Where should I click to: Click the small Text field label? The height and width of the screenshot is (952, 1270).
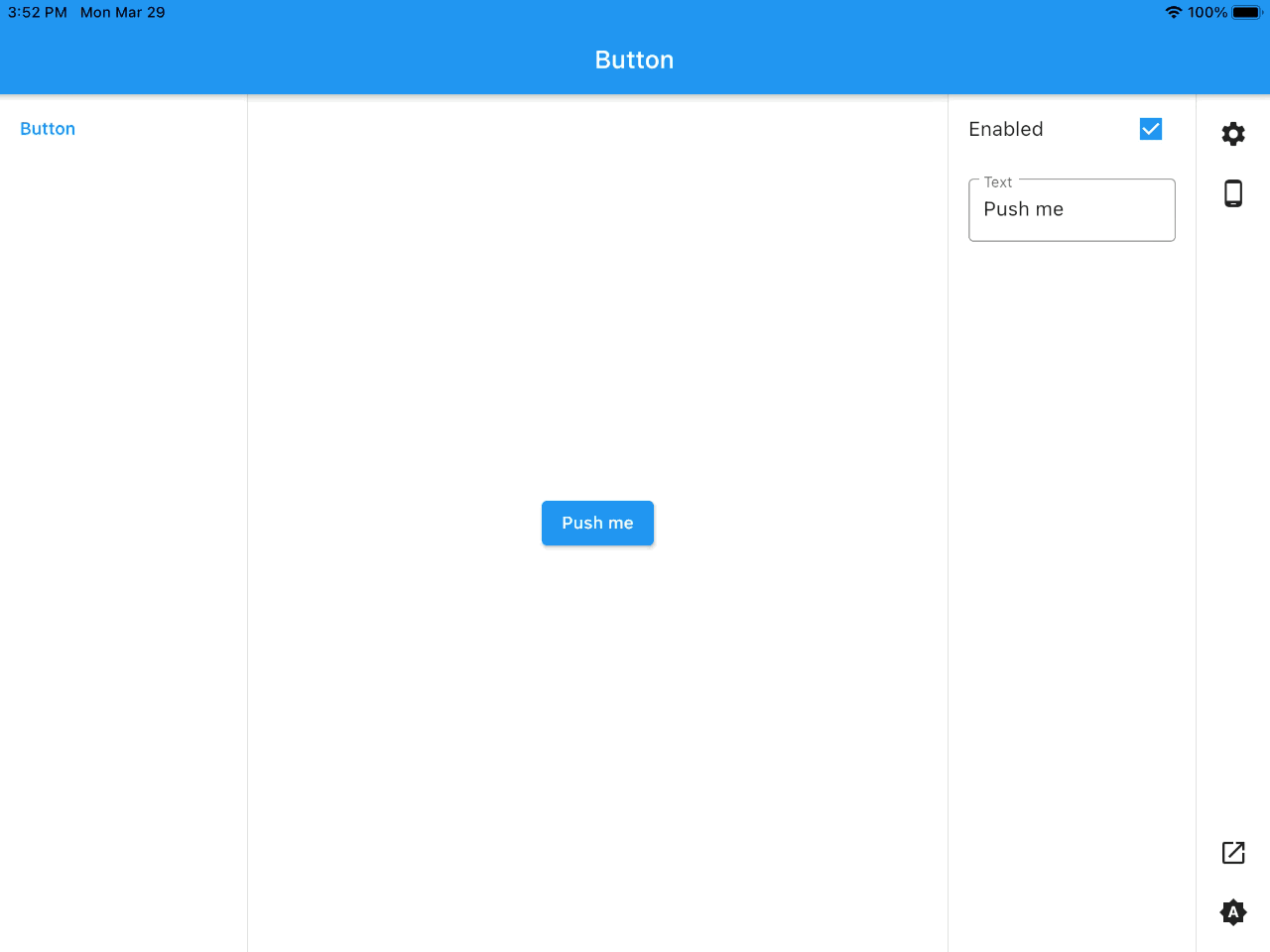click(x=997, y=182)
